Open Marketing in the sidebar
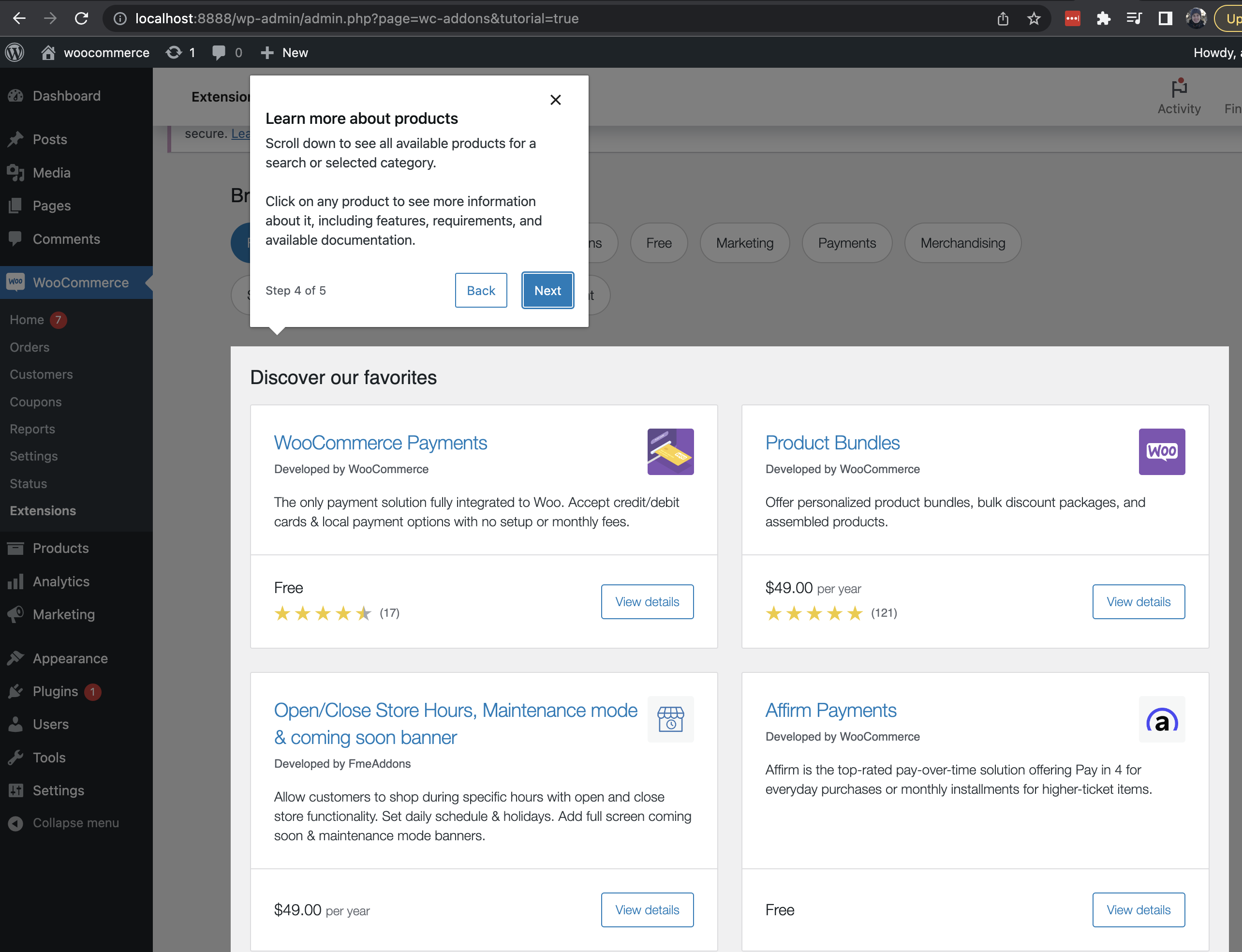The height and width of the screenshot is (952, 1242). [76, 614]
